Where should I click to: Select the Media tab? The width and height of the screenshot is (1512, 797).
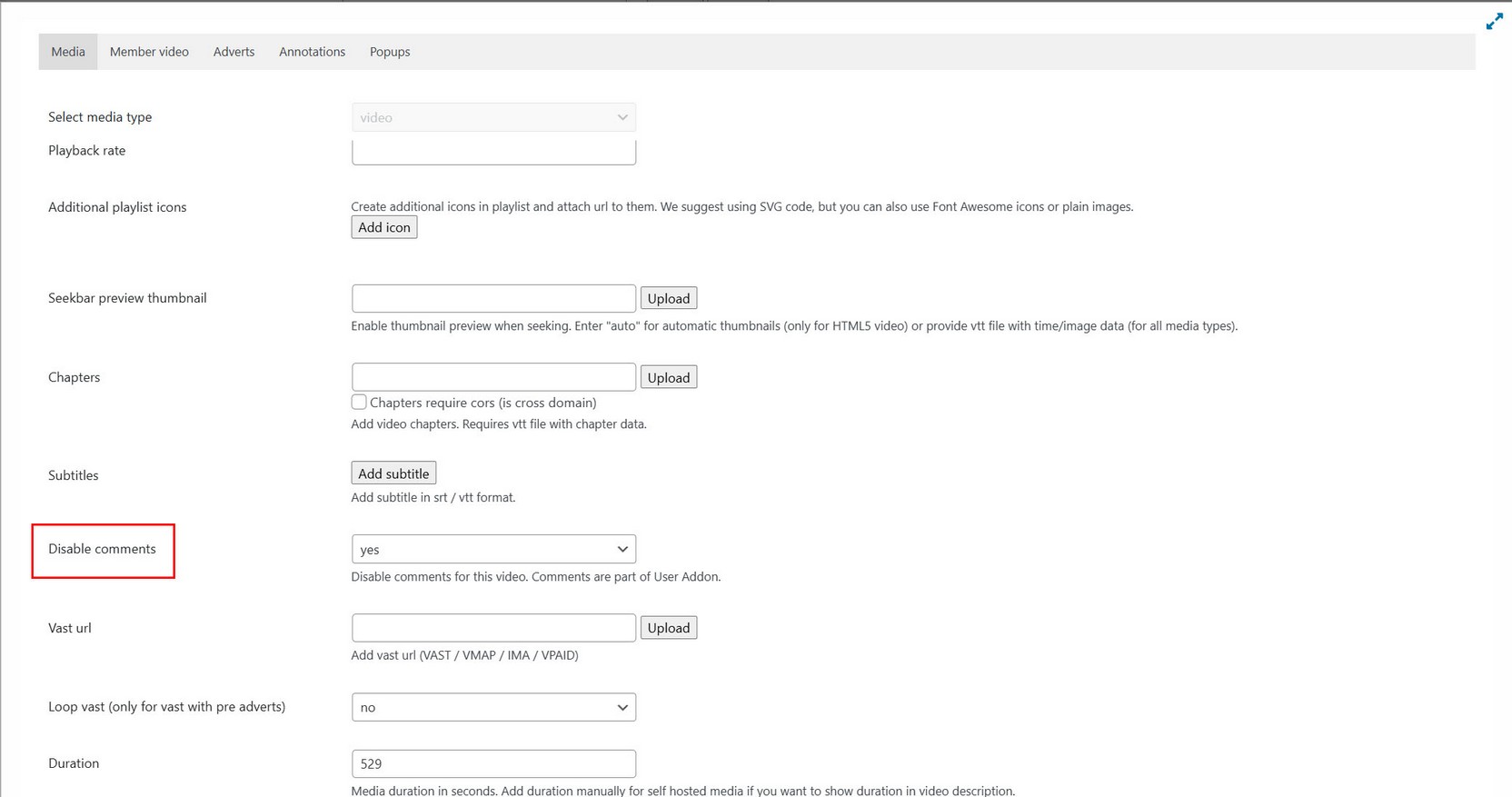pyautogui.click(x=68, y=52)
